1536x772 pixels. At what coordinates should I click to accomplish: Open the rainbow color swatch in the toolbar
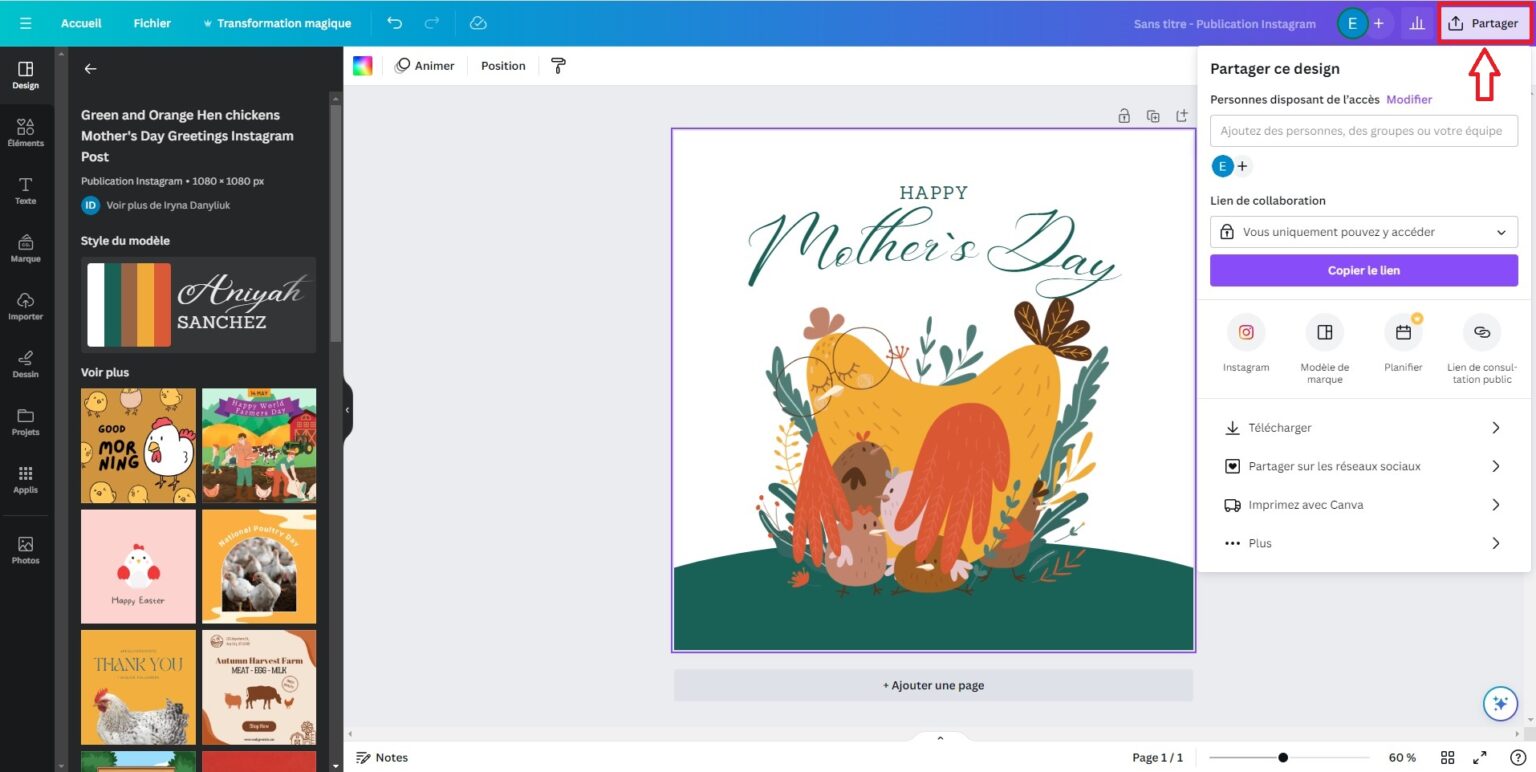coord(364,65)
